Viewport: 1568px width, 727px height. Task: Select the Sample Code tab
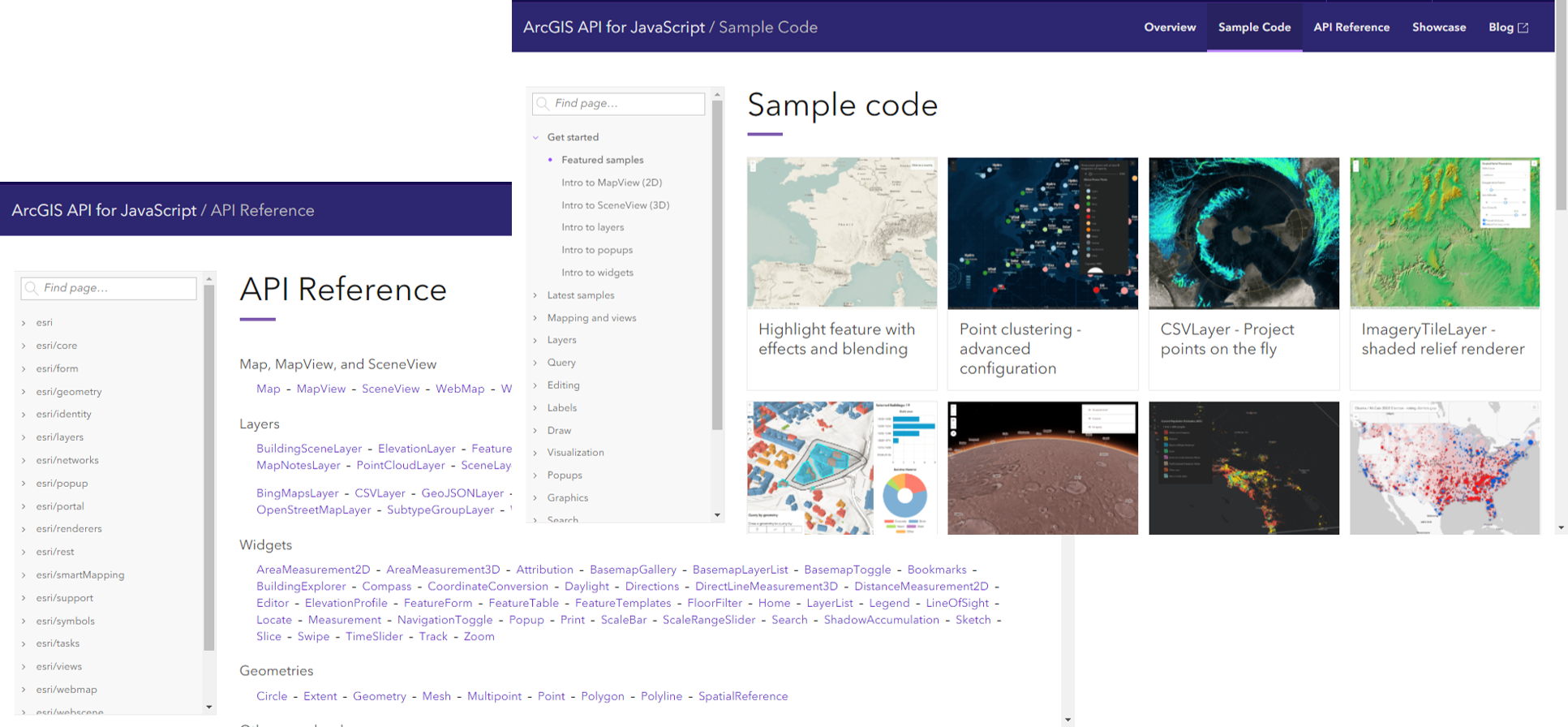click(x=1254, y=28)
